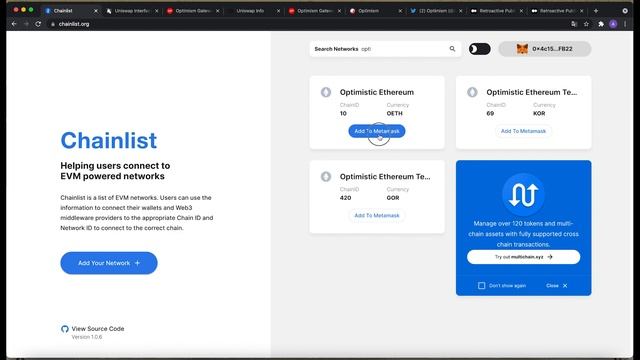
Task: Click the green macOS fullscreen window button
Action: (x=31, y=9)
